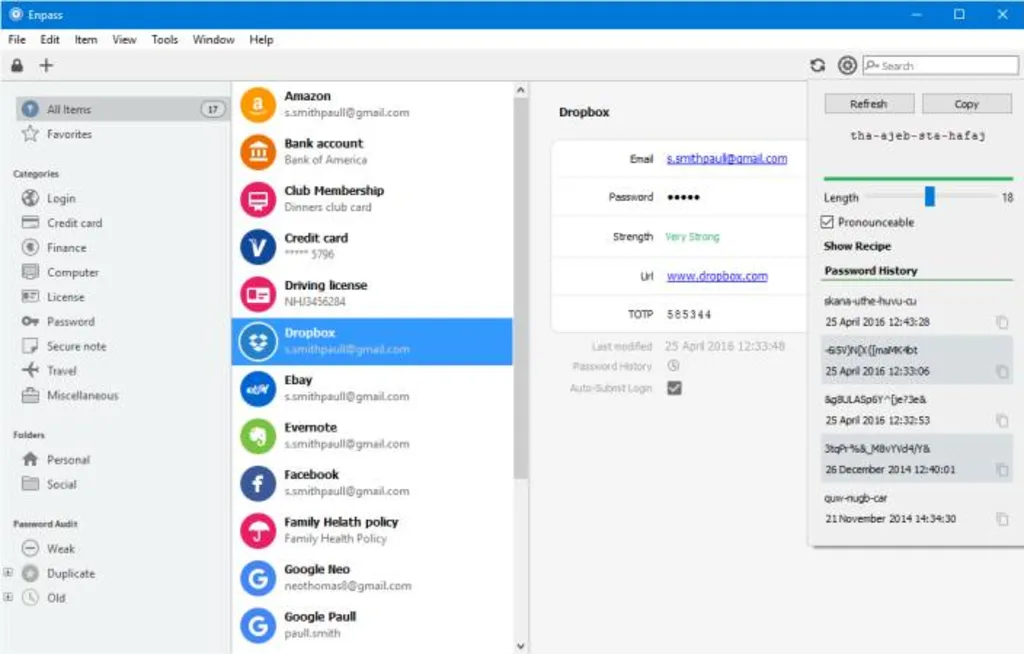Uncheck the Auto-Submit Login option
Viewport: 1024px width, 654px height.
coord(674,388)
